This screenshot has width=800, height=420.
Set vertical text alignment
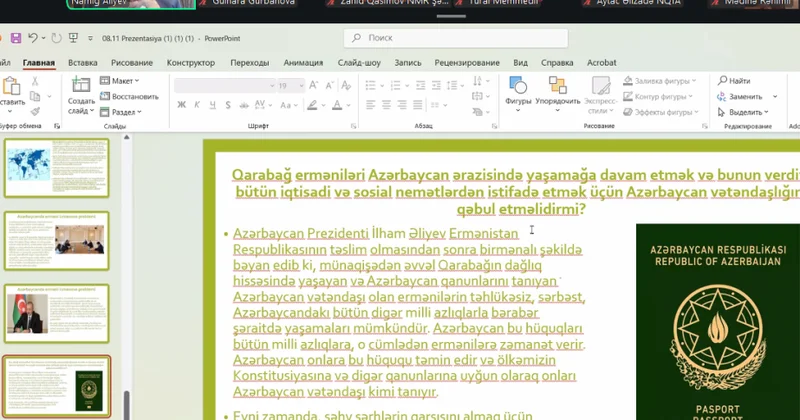coord(478,96)
